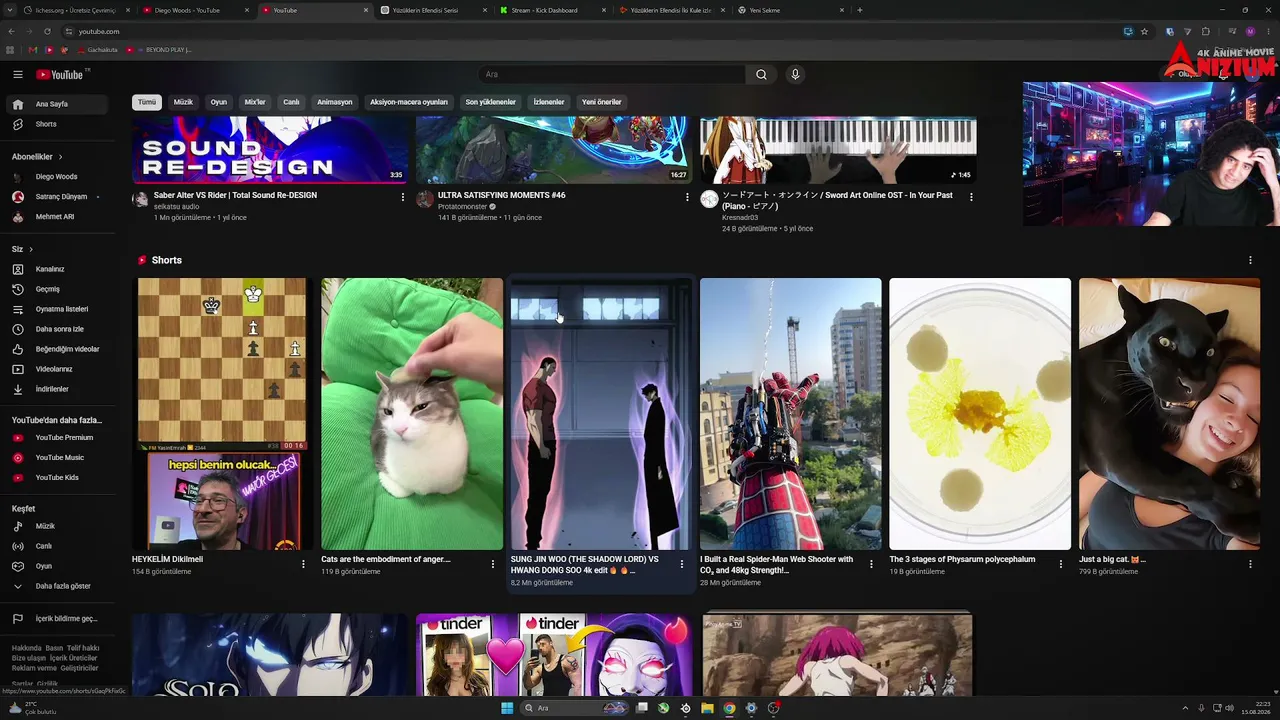Open YouTube Premium link

coord(60,437)
